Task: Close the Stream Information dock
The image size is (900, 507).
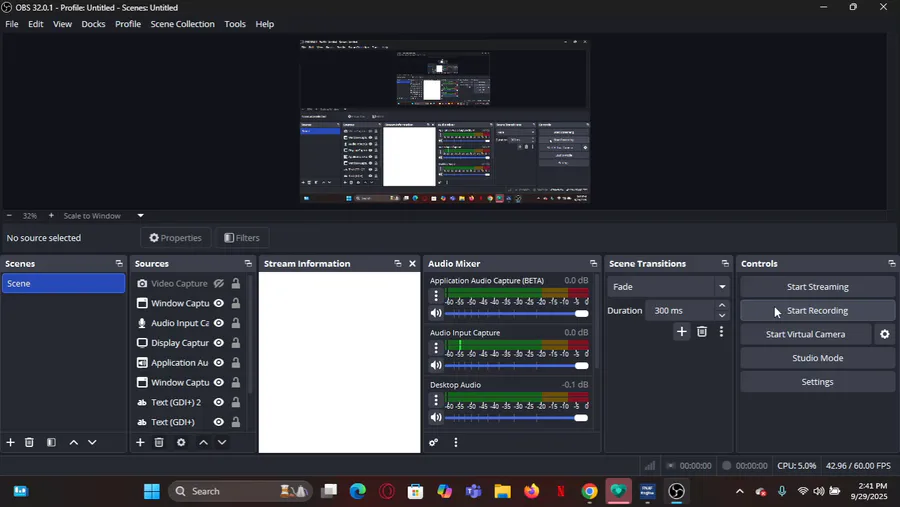Action: [412, 264]
